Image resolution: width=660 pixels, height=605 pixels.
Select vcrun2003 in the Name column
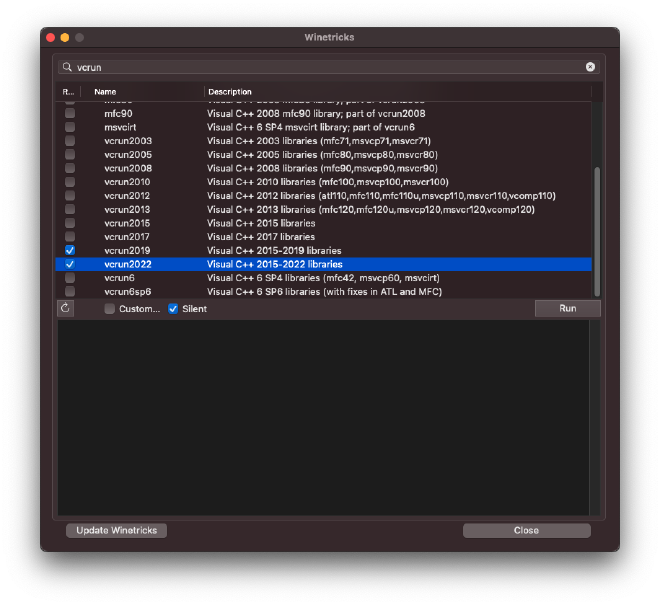point(128,141)
